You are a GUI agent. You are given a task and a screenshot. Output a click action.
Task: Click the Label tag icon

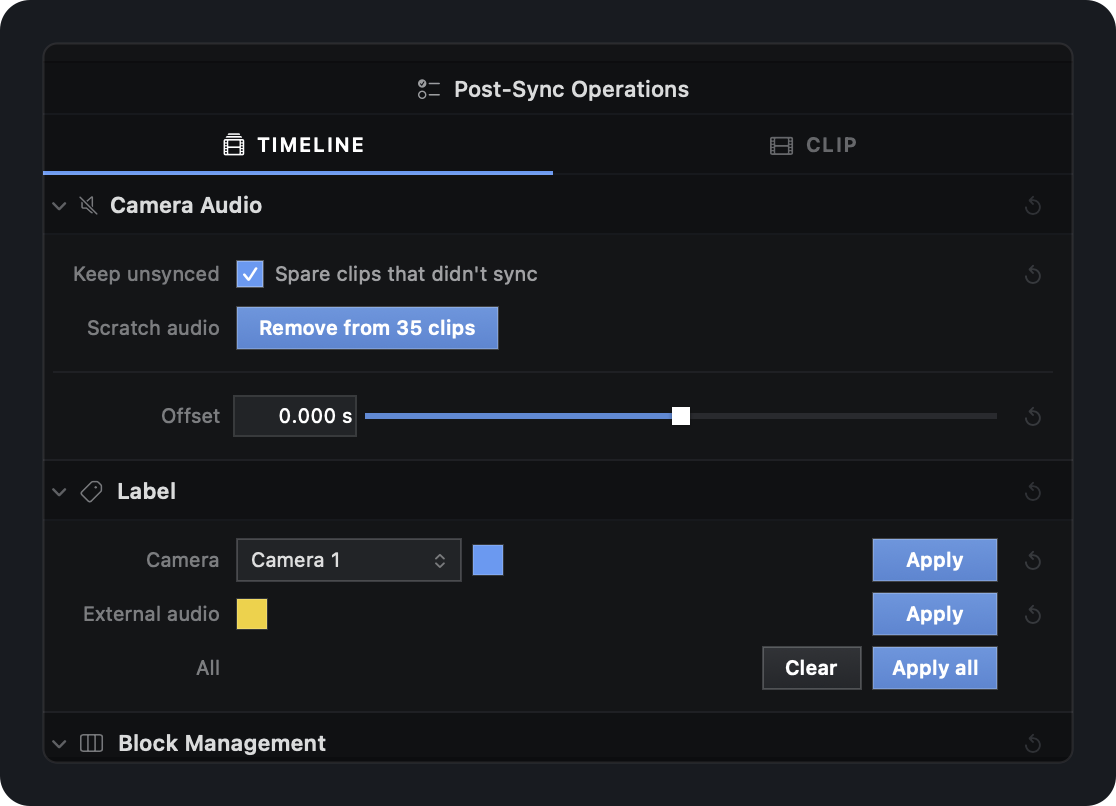click(91, 491)
